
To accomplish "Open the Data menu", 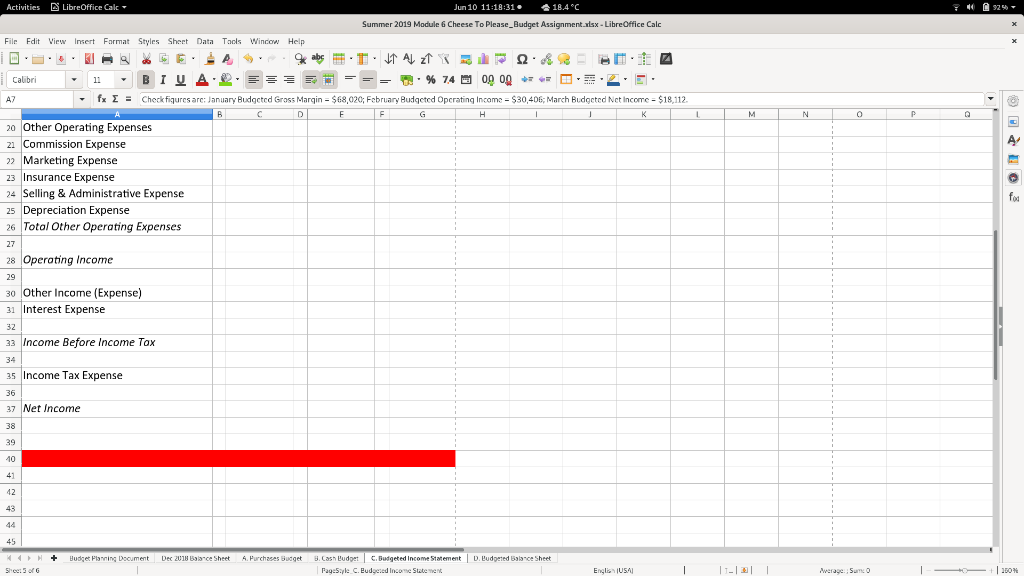I will tap(207, 43).
